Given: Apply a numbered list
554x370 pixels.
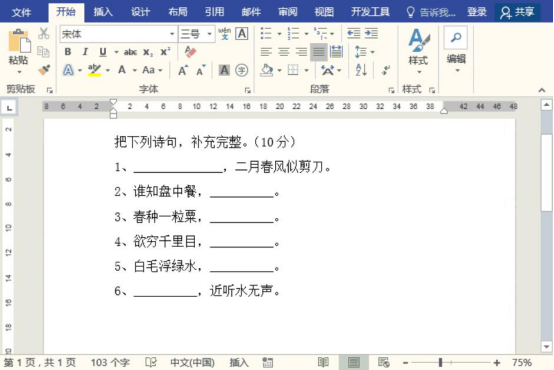Looking at the screenshot, I should tap(293, 34).
